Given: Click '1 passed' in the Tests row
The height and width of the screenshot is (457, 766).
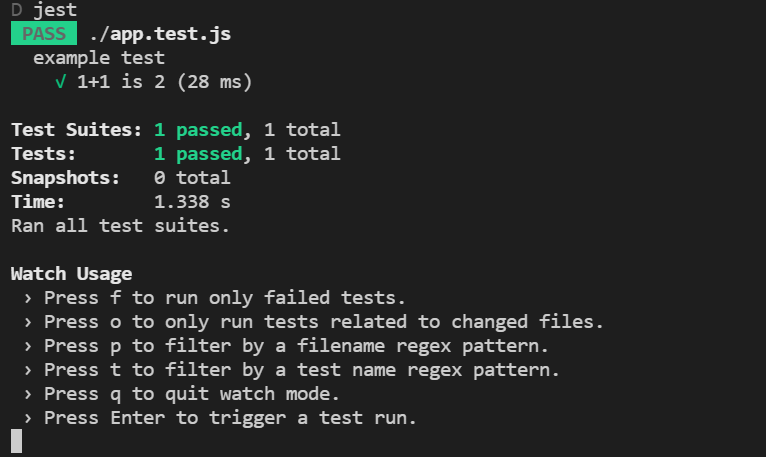Looking at the screenshot, I should [198, 154].
